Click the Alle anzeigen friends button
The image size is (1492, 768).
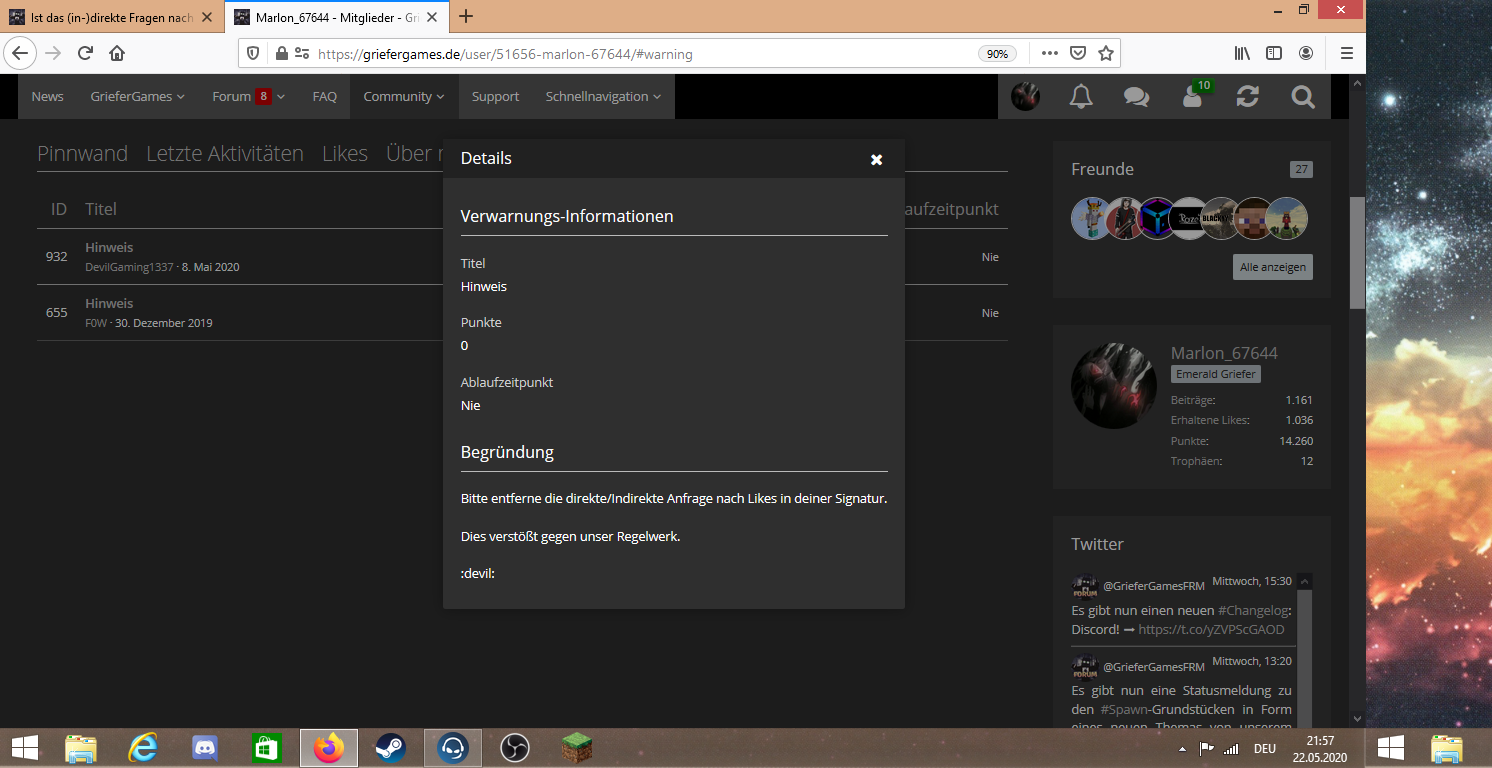(1272, 267)
